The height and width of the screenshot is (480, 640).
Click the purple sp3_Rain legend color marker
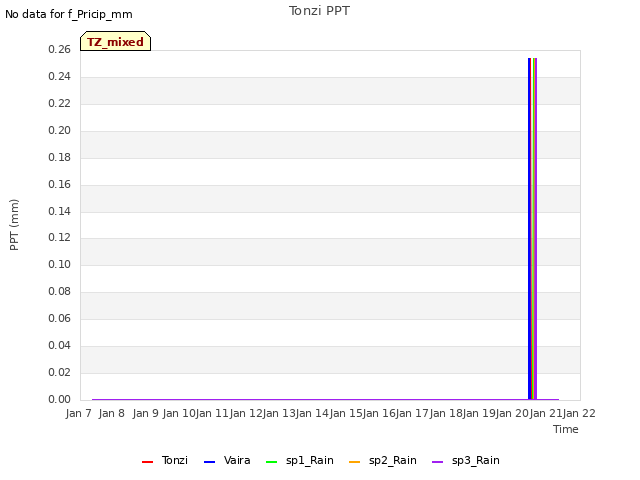tap(438, 462)
